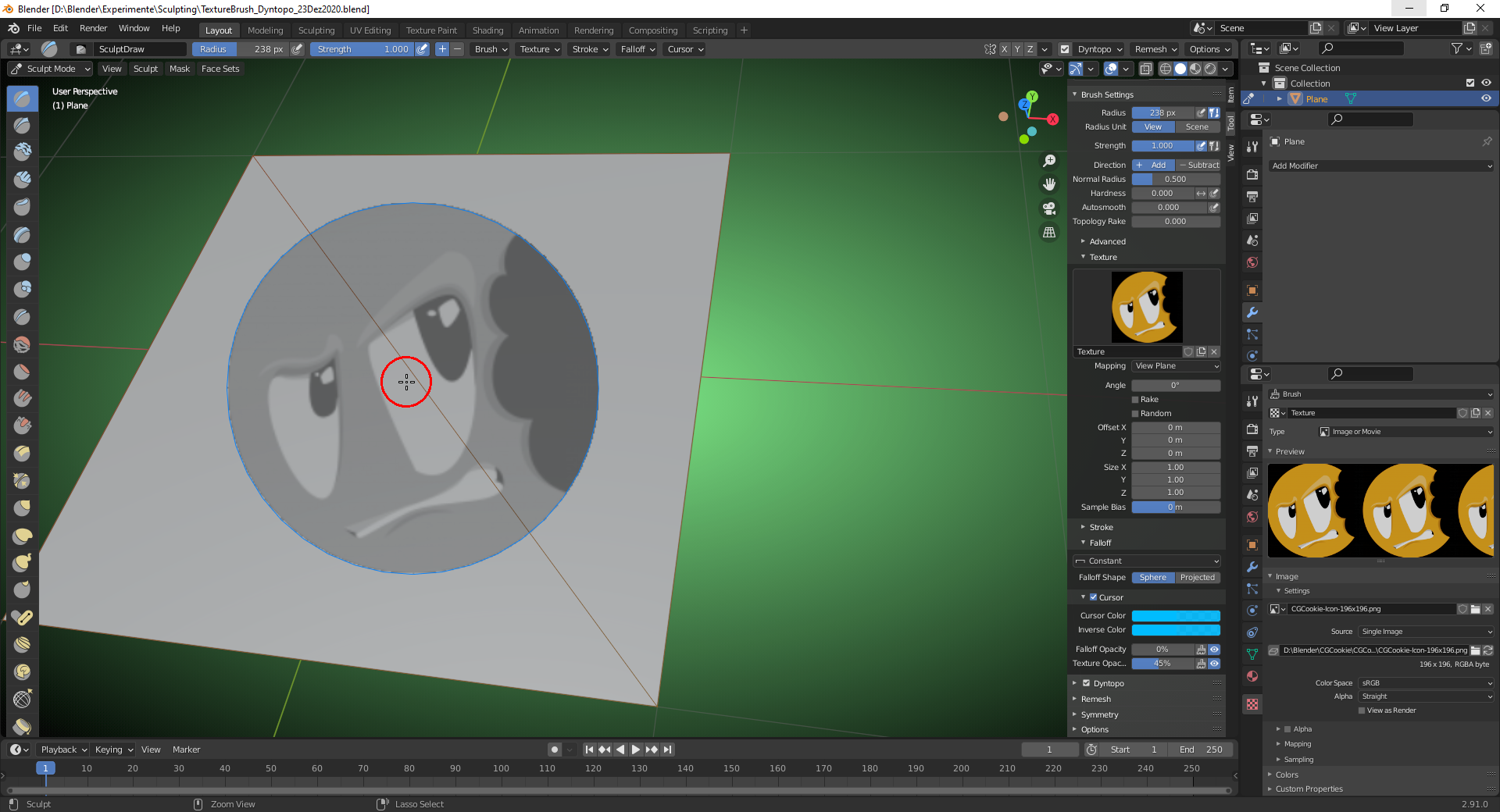Expand the Stroke section in sidebar
The width and height of the screenshot is (1500, 812).
(x=1101, y=527)
